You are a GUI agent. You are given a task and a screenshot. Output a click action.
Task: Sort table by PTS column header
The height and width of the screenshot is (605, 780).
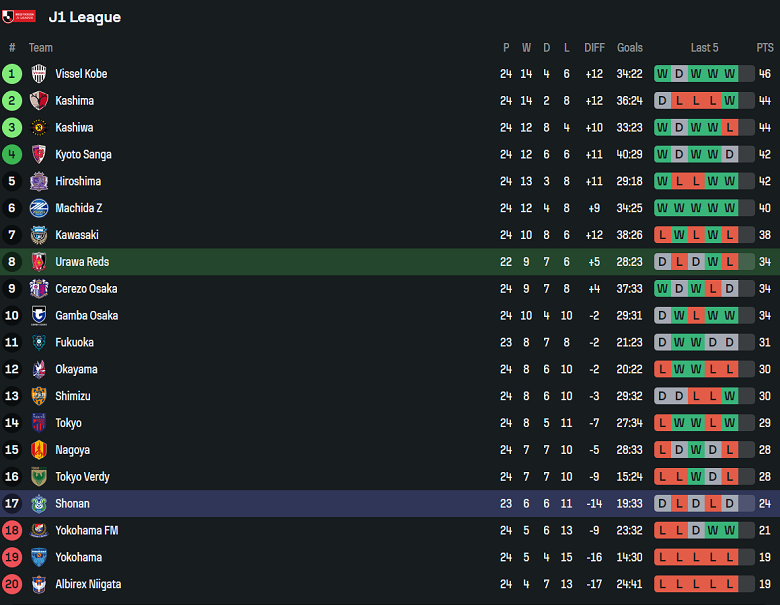[765, 48]
